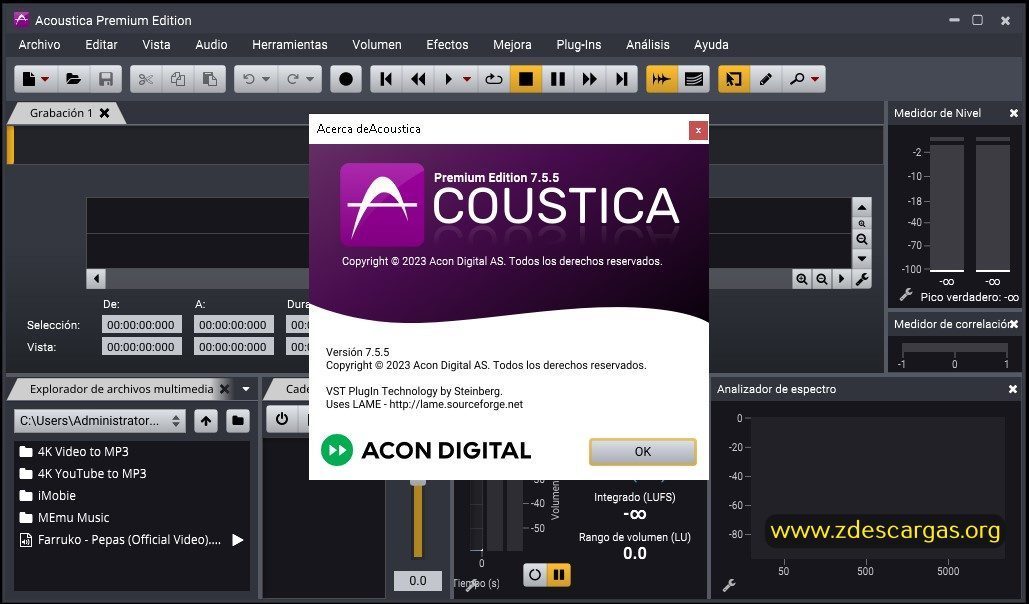Click the Open folder icon in toolbar

point(74,79)
